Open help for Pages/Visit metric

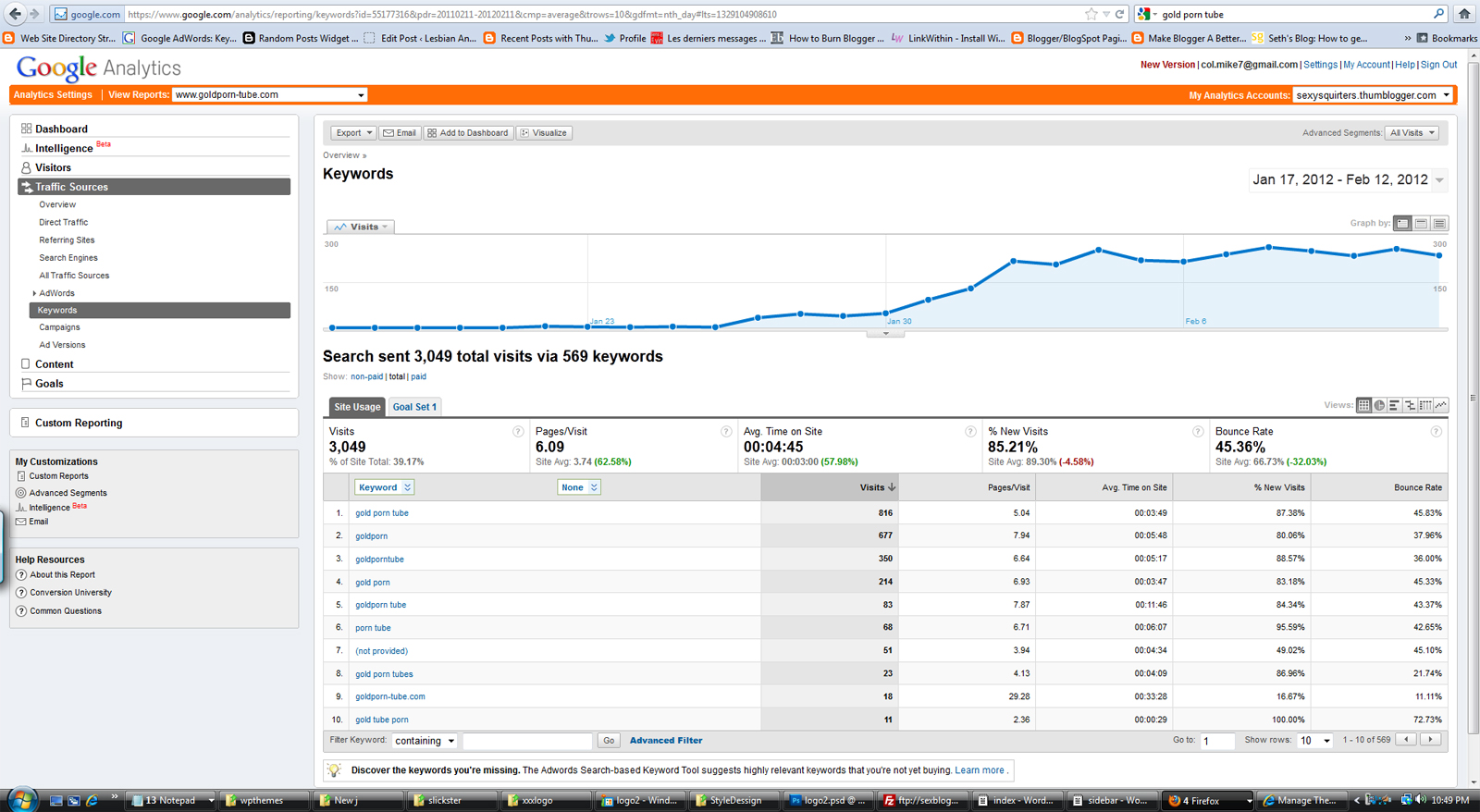tap(726, 432)
